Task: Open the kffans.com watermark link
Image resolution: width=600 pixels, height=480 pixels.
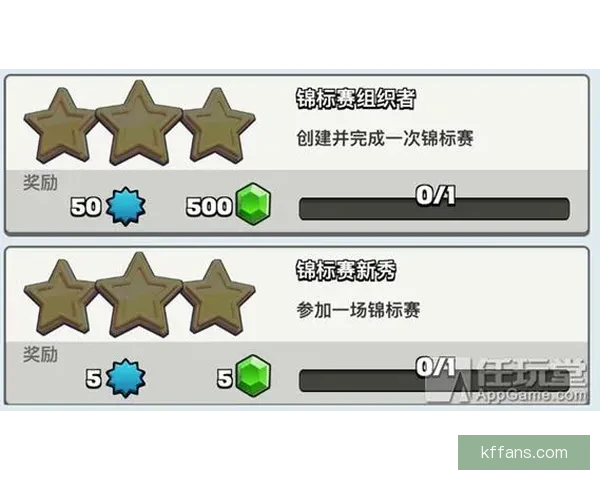Action: pyautogui.click(x=524, y=452)
